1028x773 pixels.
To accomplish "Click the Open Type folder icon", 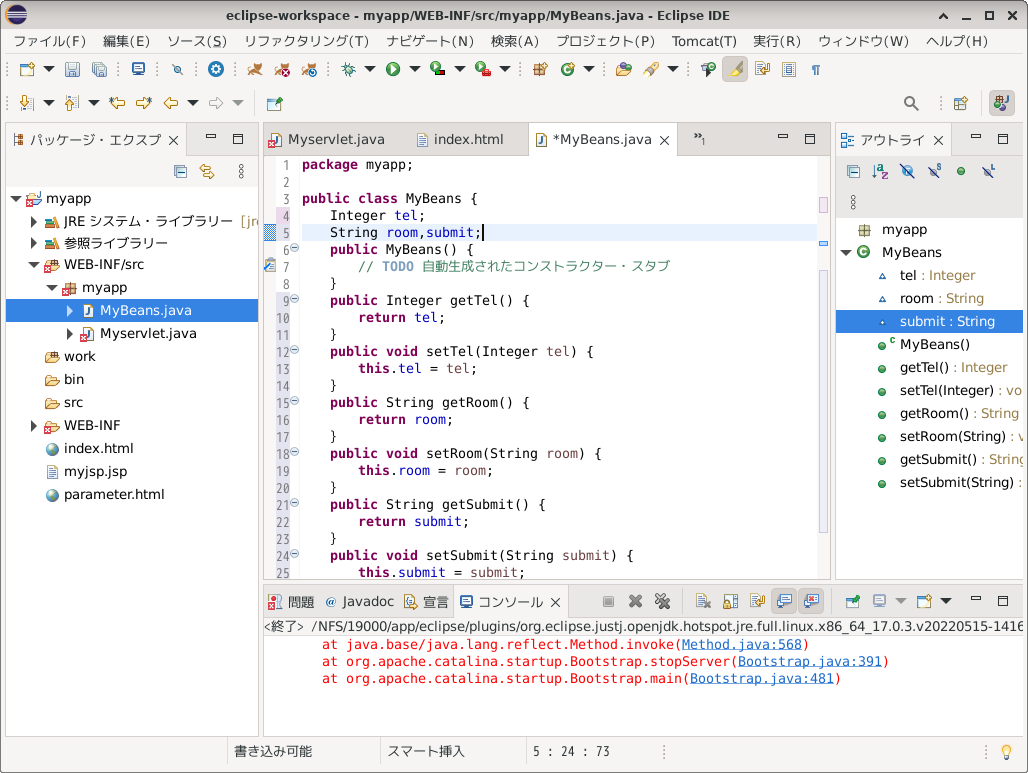I will coord(623,69).
